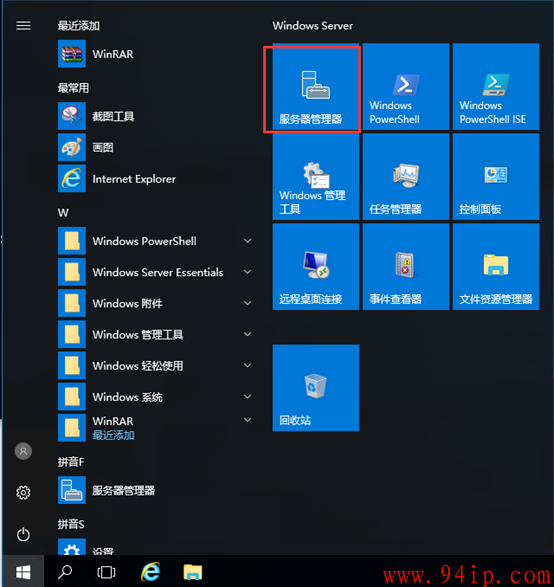The width and height of the screenshot is (554, 587).
Task: Open File Explorer from the taskbar
Action: point(193,572)
